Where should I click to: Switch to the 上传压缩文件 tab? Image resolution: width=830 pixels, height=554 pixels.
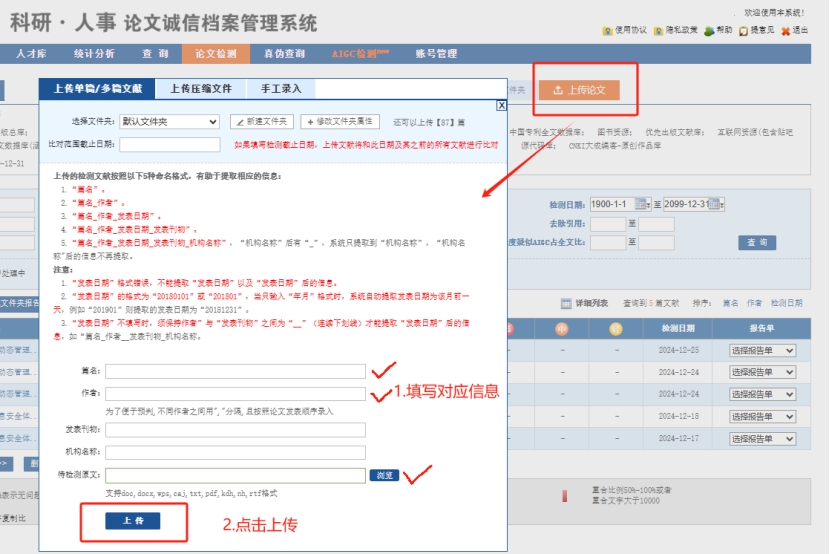point(201,89)
